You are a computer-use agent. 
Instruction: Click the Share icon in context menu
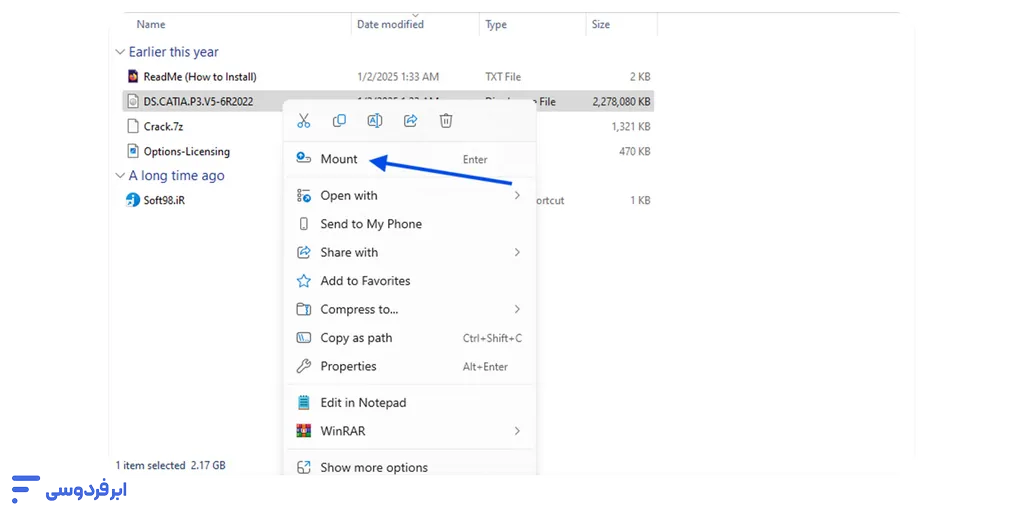point(410,121)
